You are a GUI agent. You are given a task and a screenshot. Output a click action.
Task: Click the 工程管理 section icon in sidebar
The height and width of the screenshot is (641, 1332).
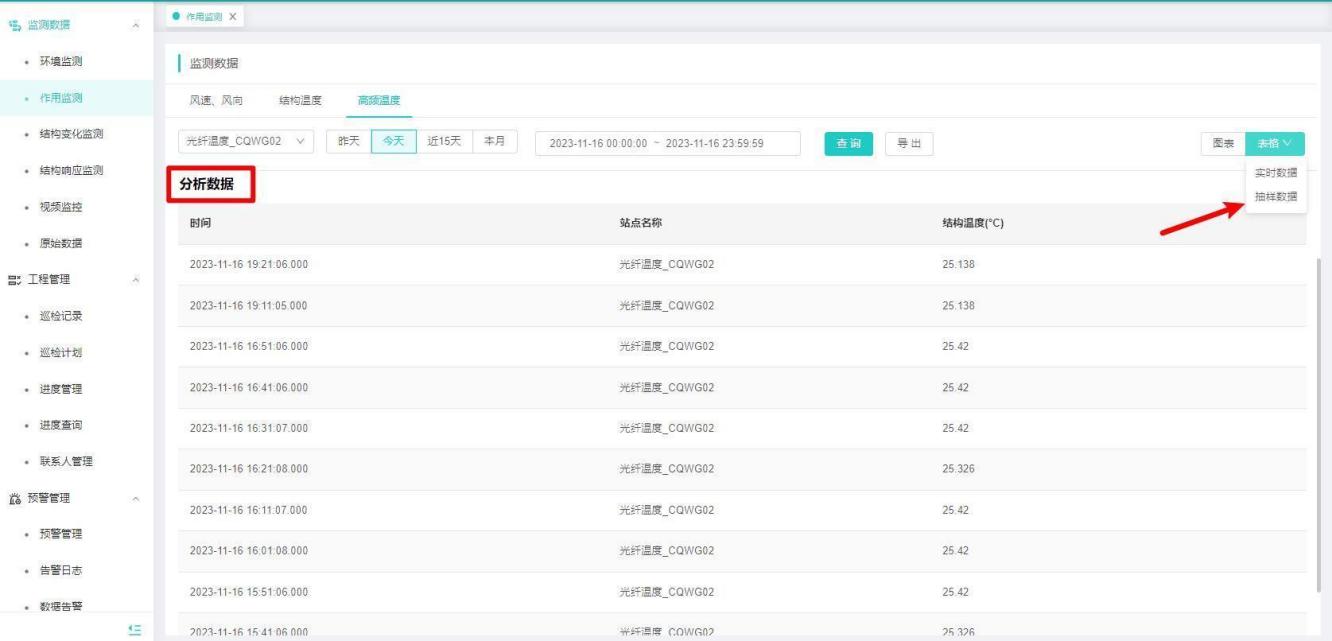[14, 279]
